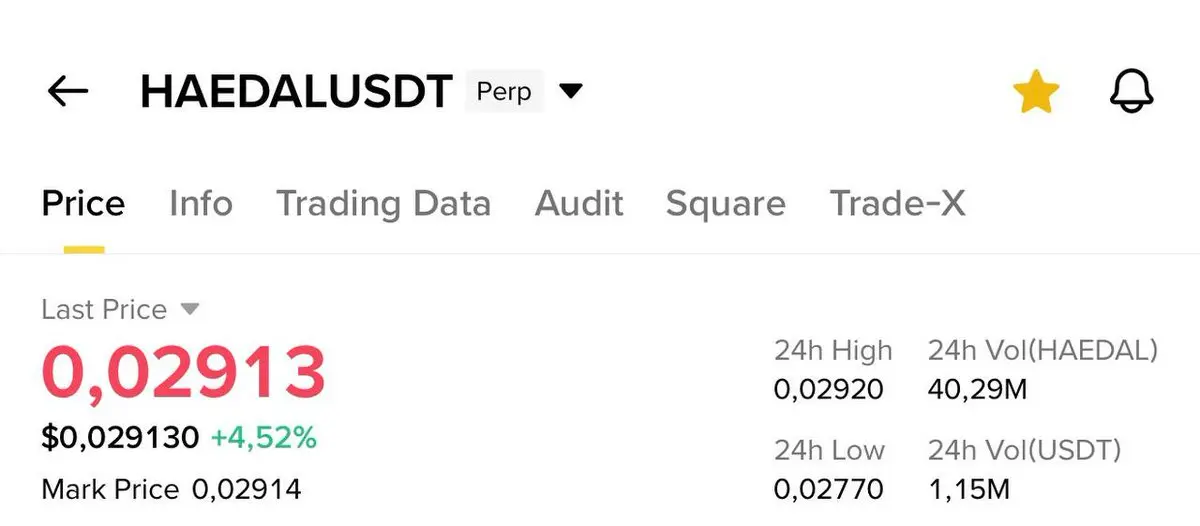Tap the +4,52% change percentage

263,437
